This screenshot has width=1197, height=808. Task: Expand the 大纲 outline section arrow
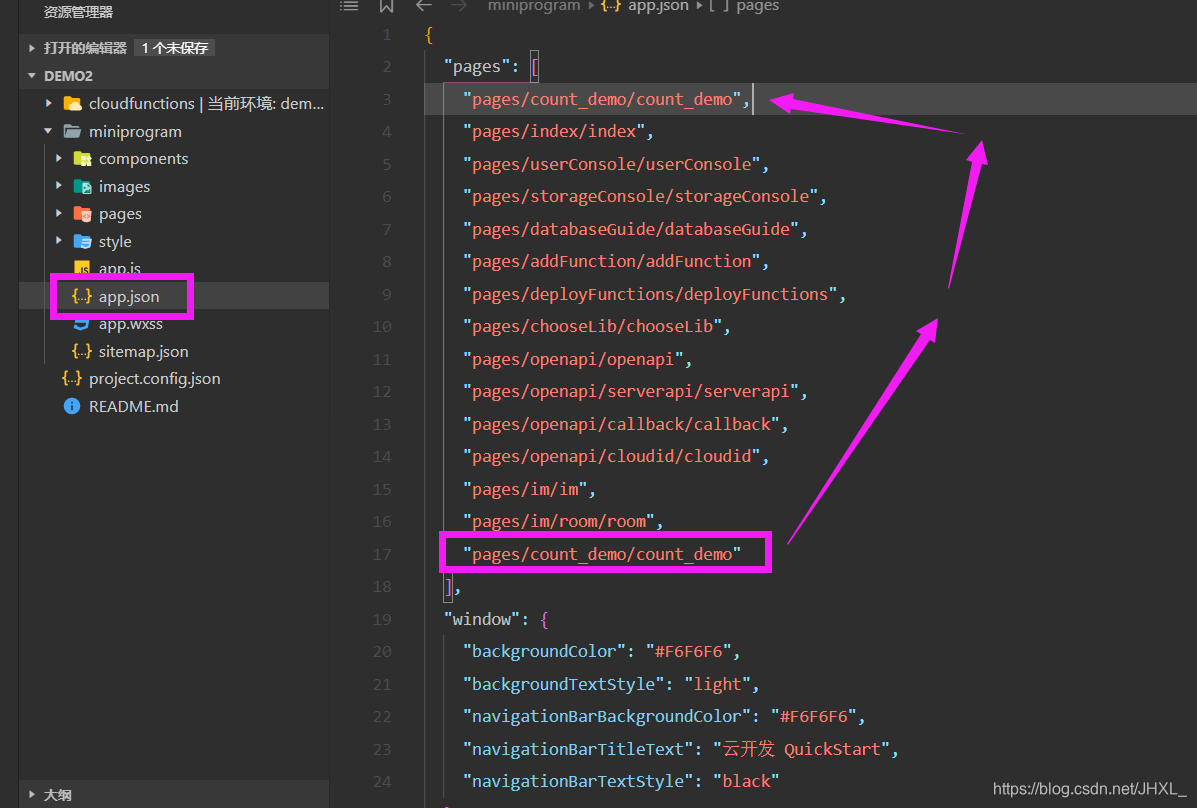coord(32,794)
